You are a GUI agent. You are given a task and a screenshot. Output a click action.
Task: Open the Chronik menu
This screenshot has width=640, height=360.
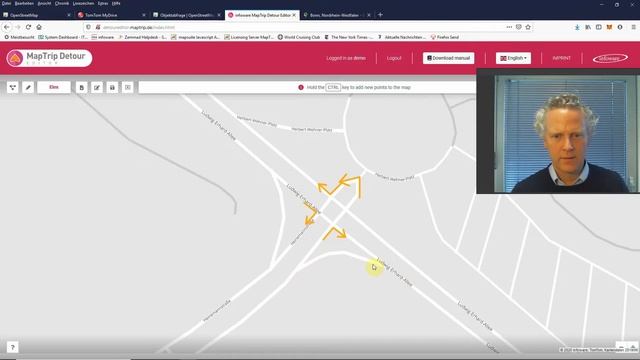pyautogui.click(x=62, y=3)
